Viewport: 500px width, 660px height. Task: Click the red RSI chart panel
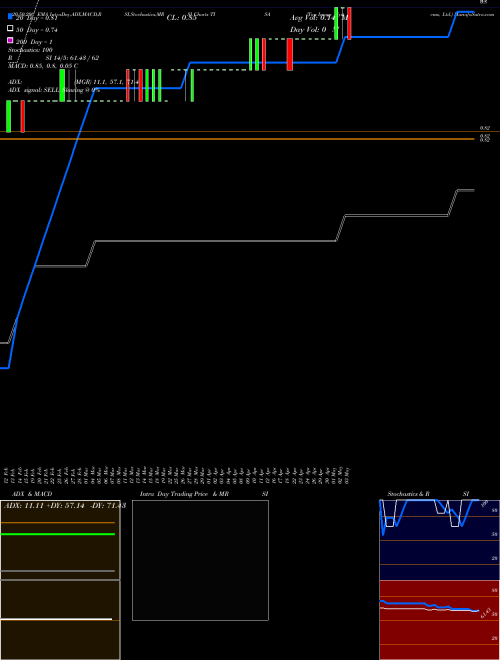(x=439, y=620)
